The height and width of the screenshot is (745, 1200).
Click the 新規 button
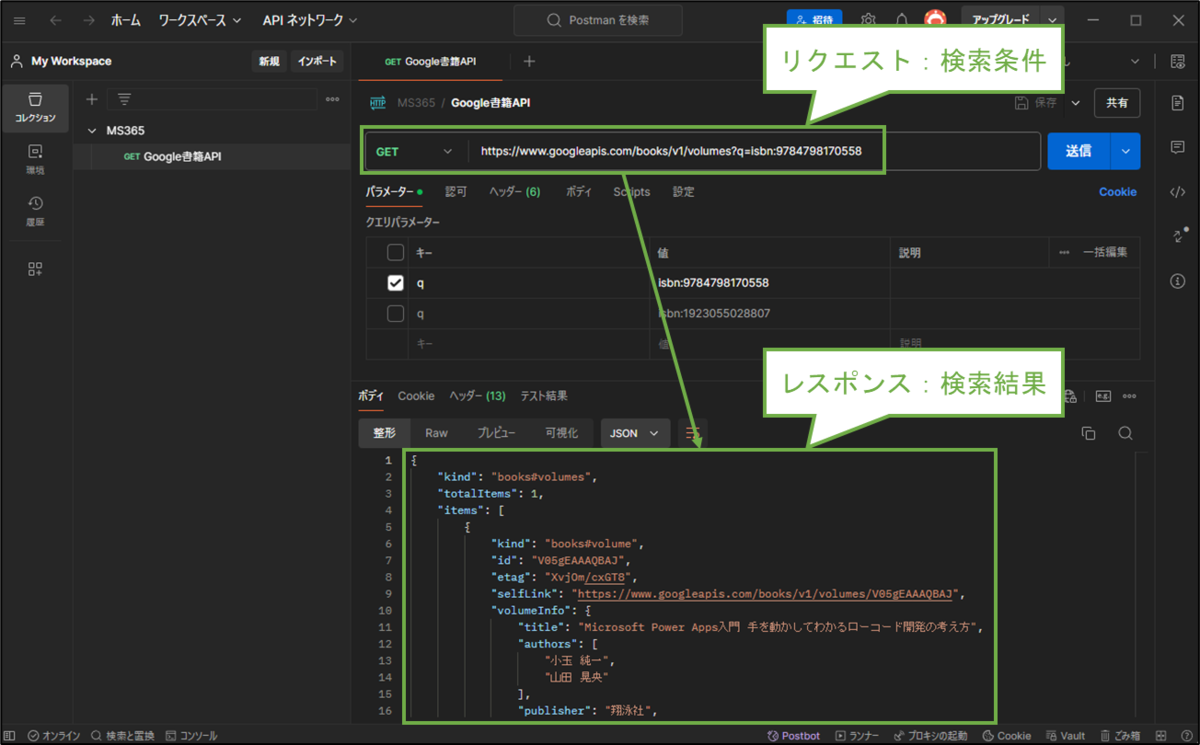(x=269, y=61)
